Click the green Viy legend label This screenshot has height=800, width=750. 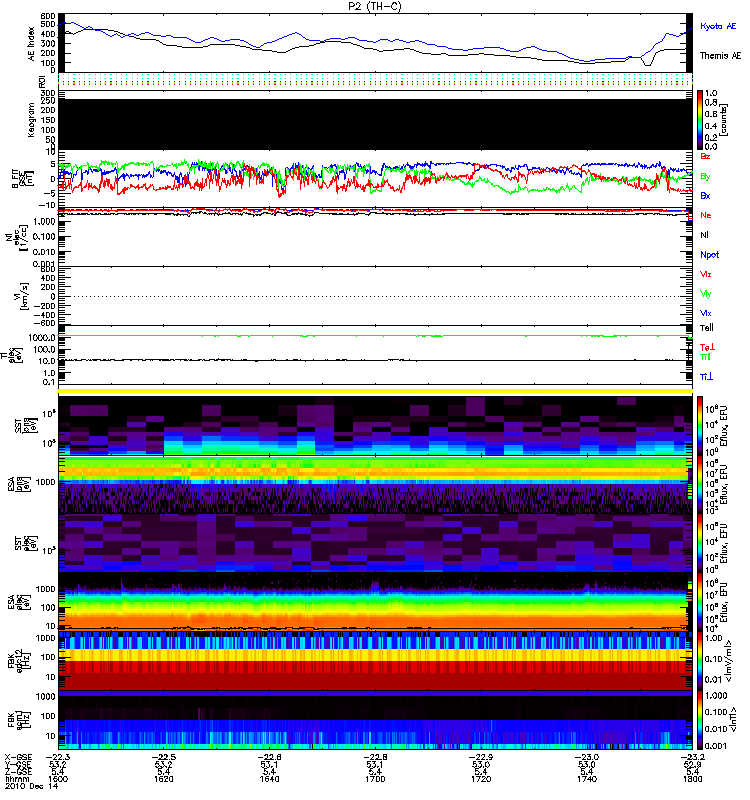pyautogui.click(x=706, y=294)
